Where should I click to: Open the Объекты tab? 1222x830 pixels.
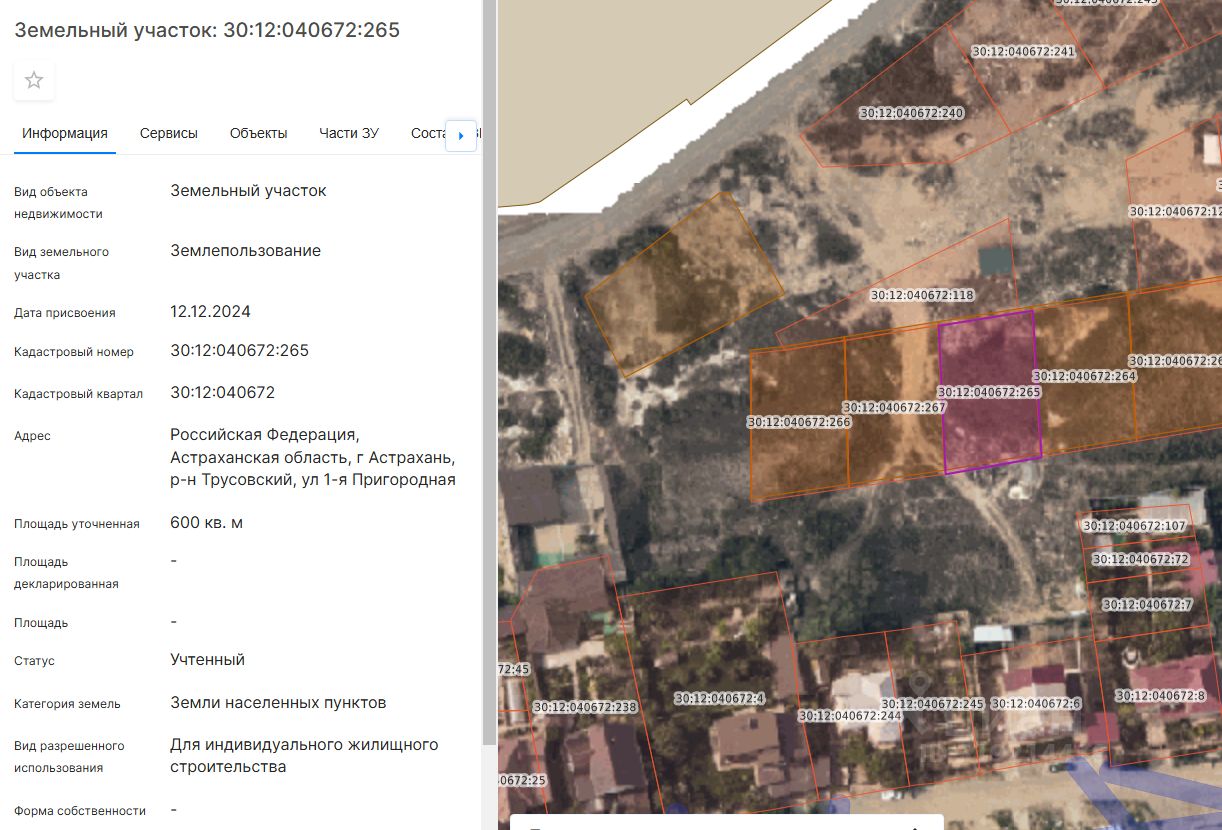pos(258,133)
